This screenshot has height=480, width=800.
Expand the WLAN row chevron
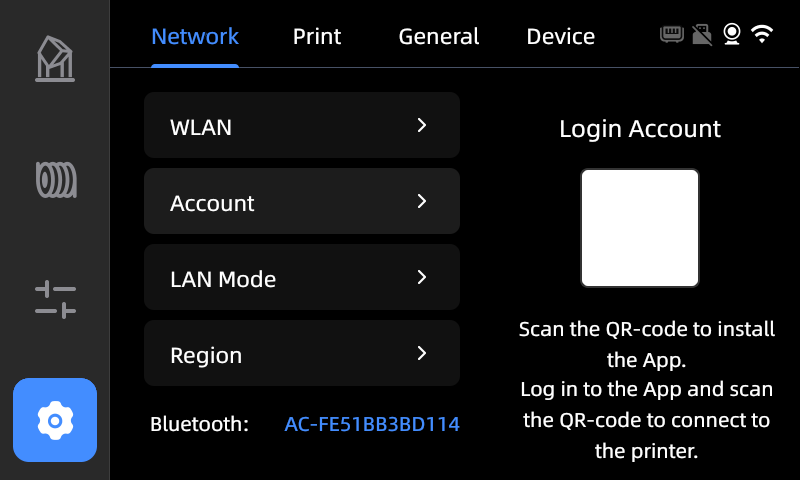421,125
